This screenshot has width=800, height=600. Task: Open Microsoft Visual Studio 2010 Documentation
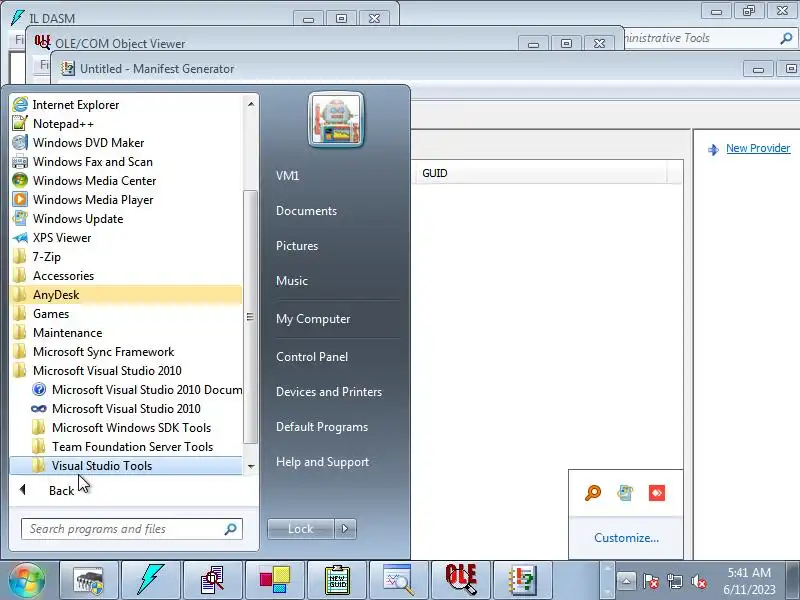point(126,390)
